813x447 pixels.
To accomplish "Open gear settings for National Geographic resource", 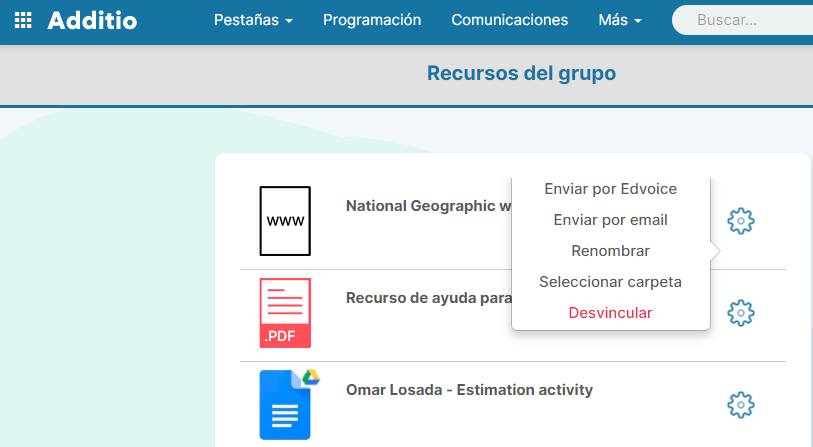I will point(740,221).
